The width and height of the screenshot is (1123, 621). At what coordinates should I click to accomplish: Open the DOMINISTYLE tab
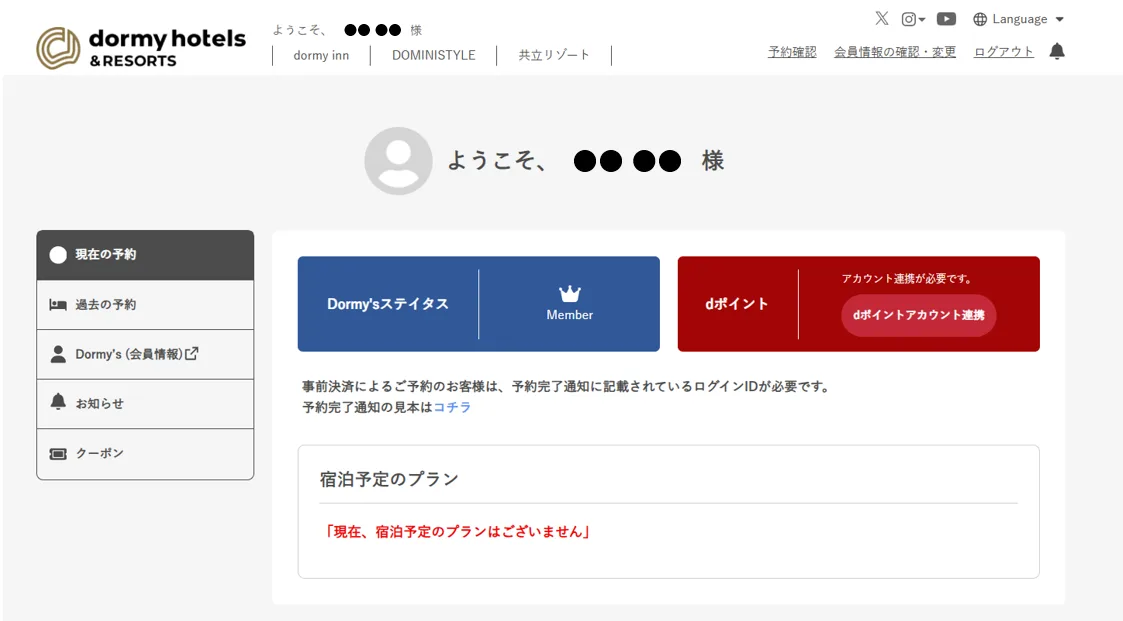pyautogui.click(x=433, y=55)
